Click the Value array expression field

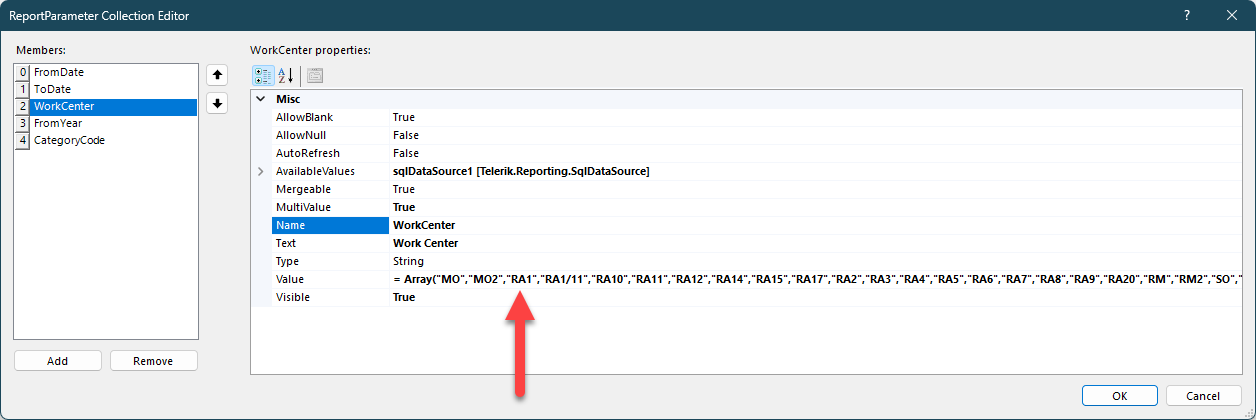[x=800, y=280]
